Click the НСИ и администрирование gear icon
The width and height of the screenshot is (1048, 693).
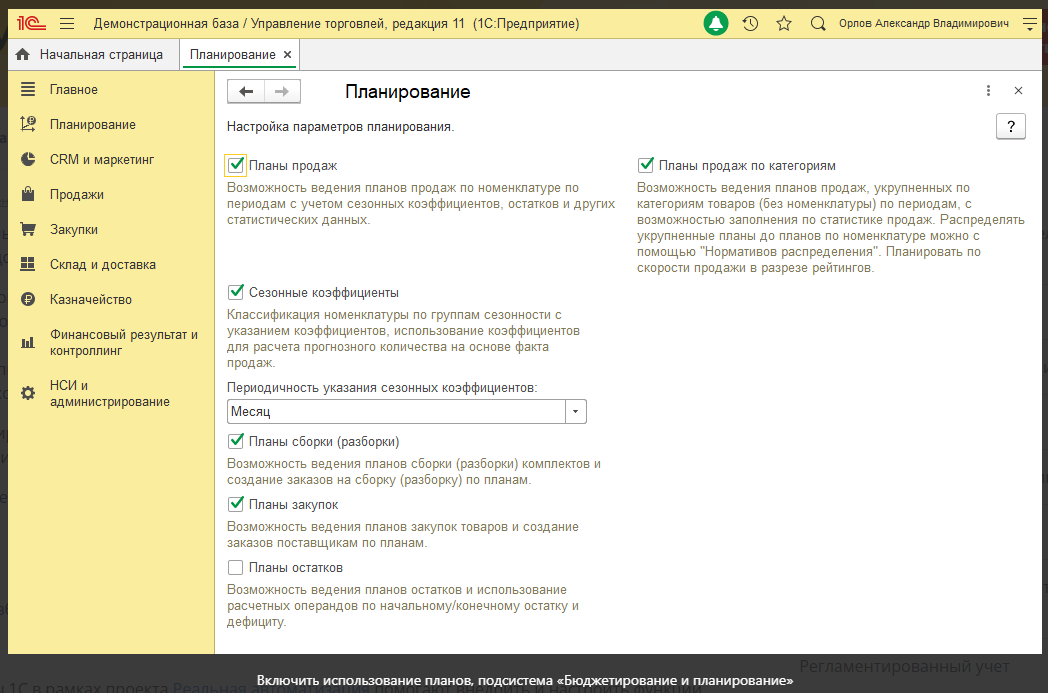pyautogui.click(x=27, y=393)
